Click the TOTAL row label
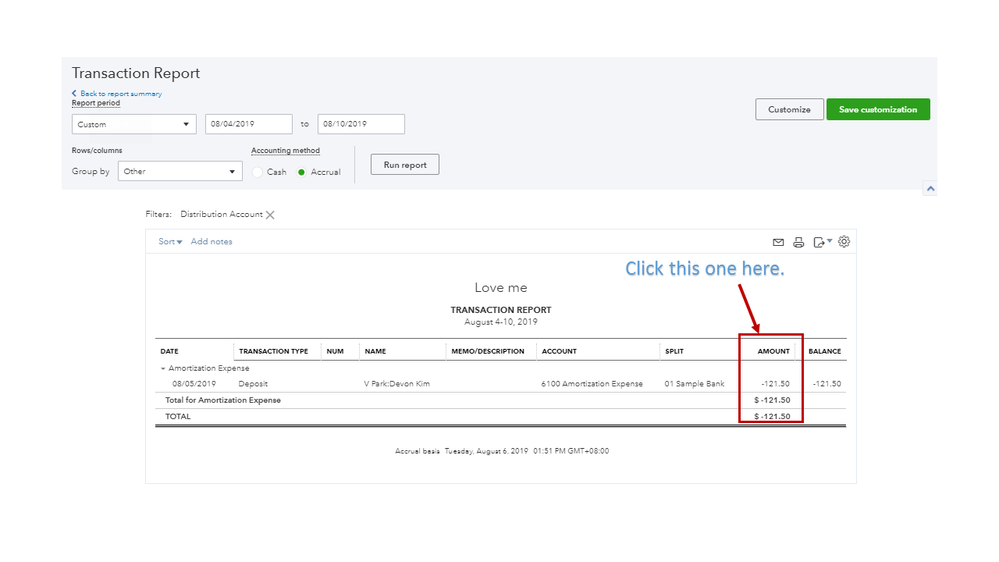The height and width of the screenshot is (562, 999). (x=178, y=416)
